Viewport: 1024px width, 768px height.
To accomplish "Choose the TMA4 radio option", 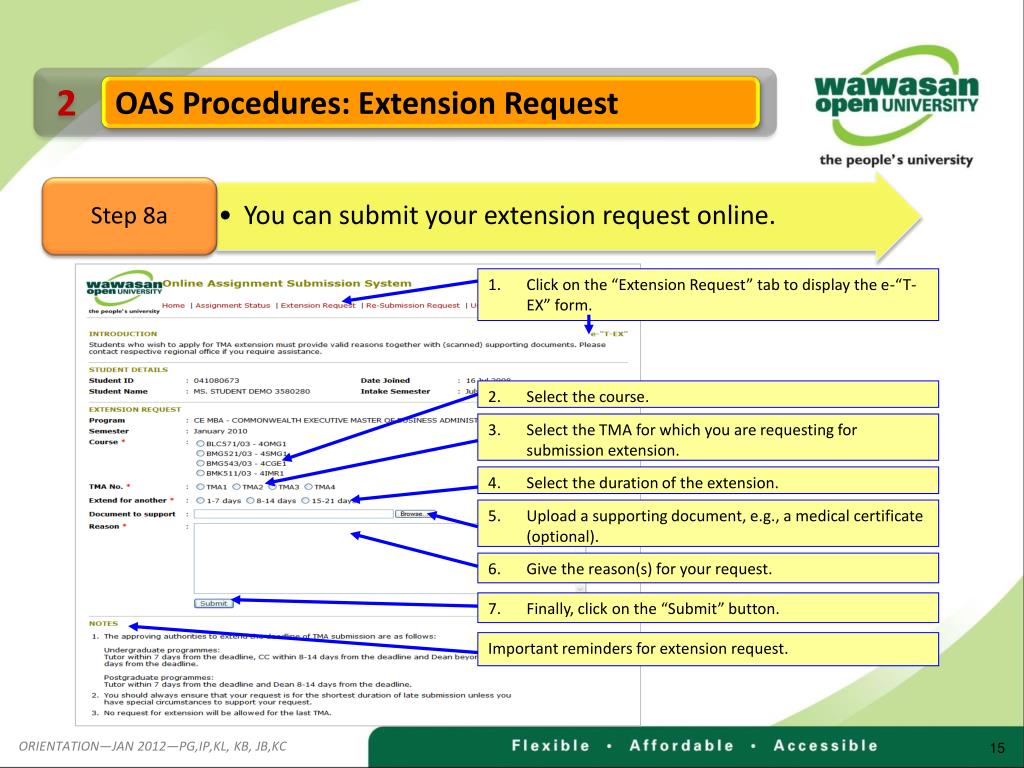I will coord(308,487).
